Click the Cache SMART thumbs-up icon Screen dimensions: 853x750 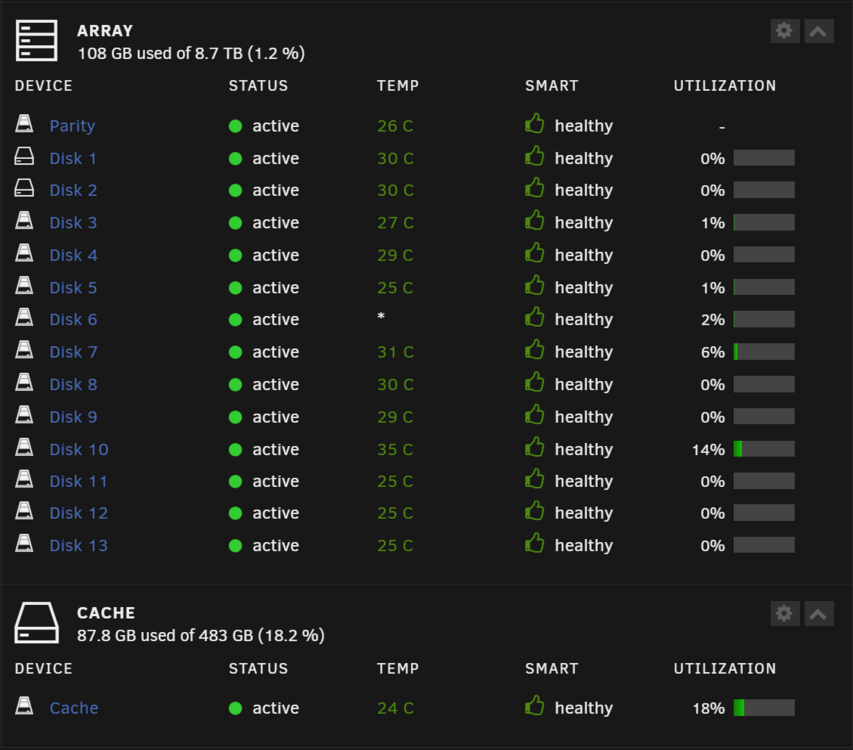535,705
